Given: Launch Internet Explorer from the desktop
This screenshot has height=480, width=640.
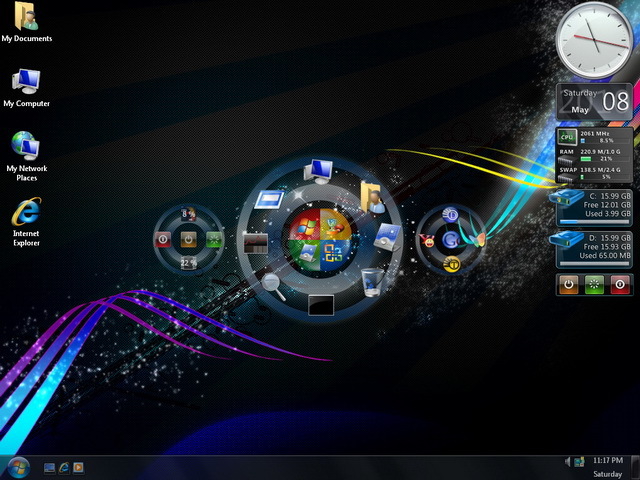Looking at the screenshot, I should coord(27,222).
